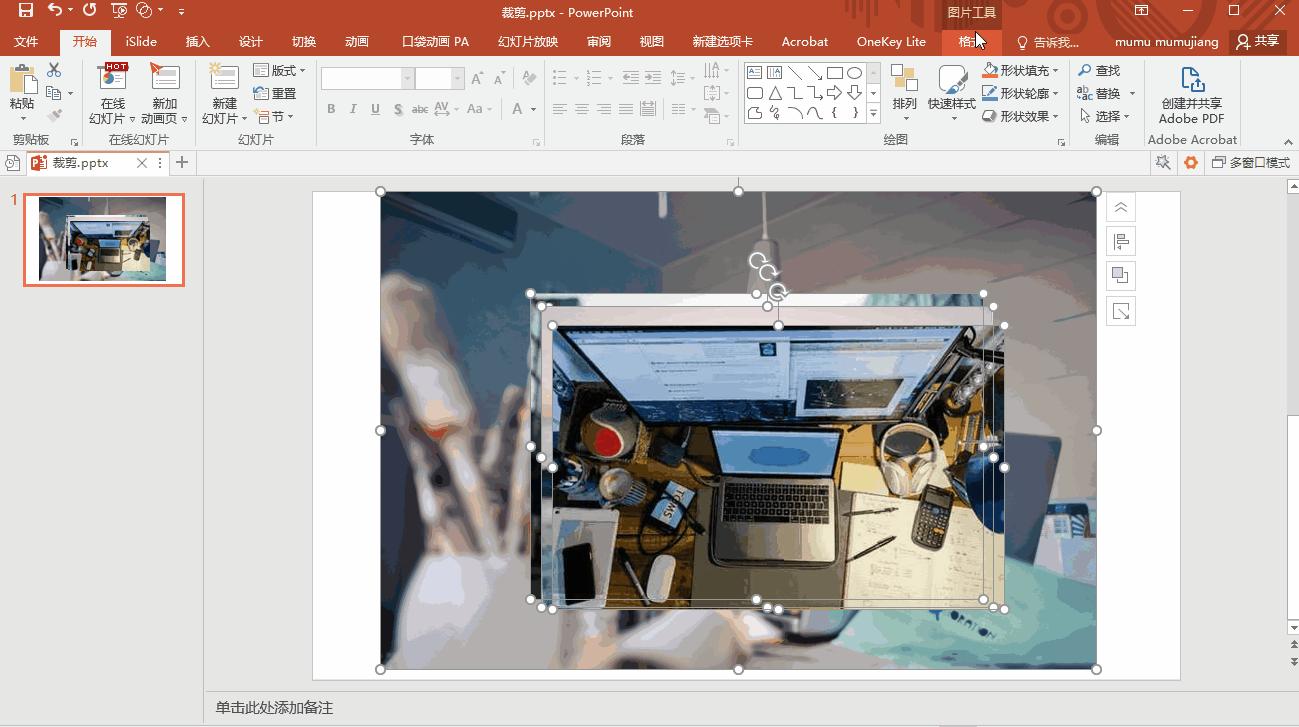Click the 查找 (Find) magnifier icon
The height and width of the screenshot is (727, 1299).
click(1085, 71)
